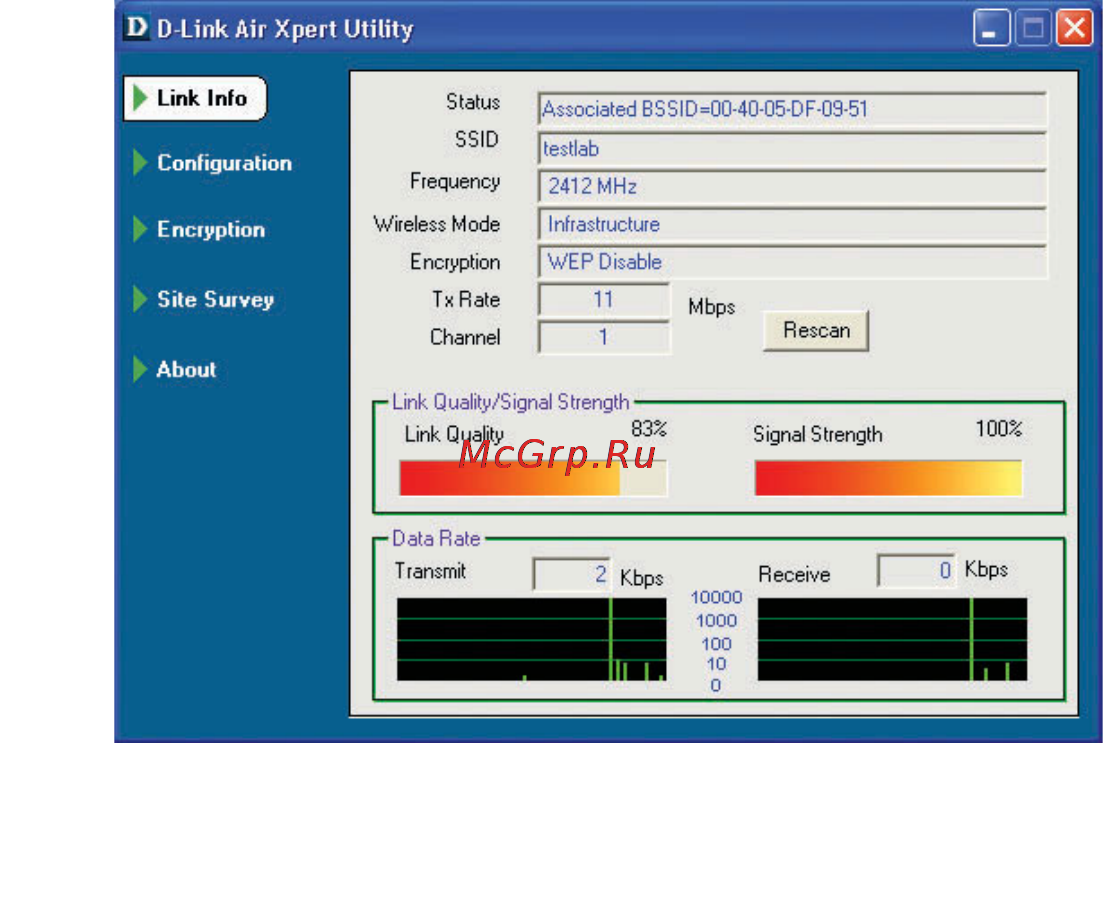Click the D-Link logo in title bar
Image resolution: width=1103 pixels, height=907 pixels.
[x=136, y=28]
